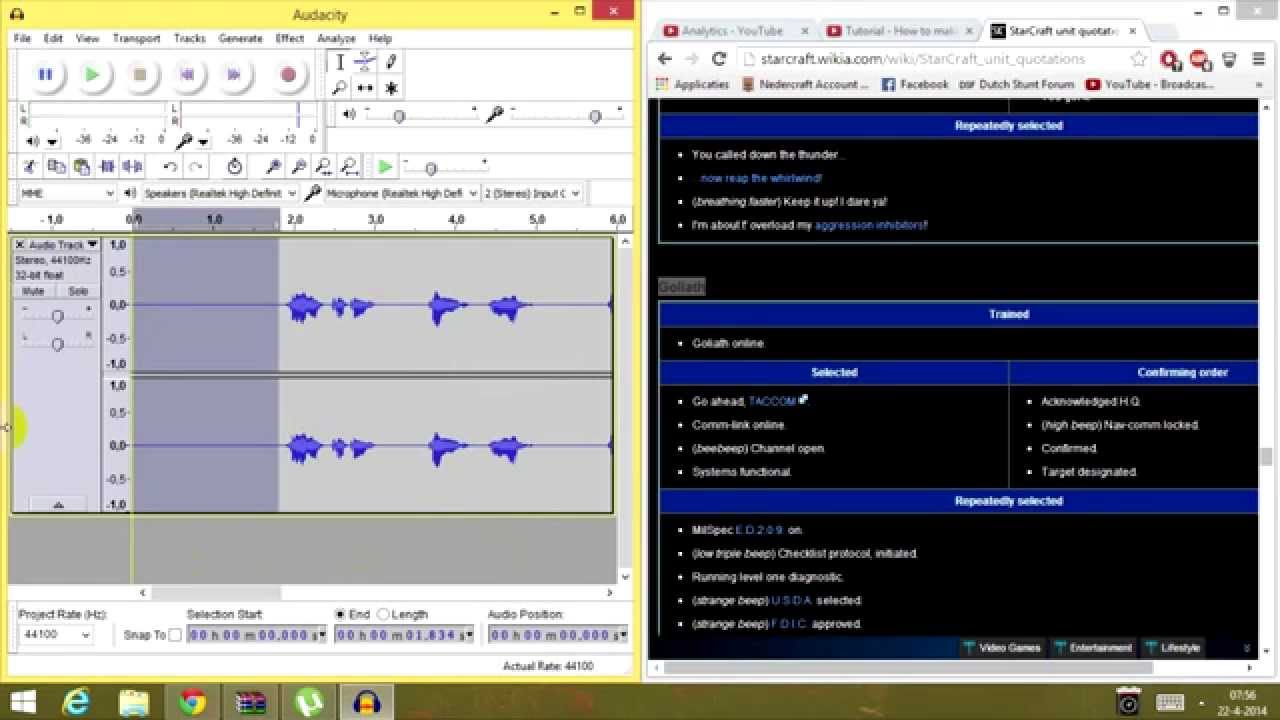1280x720 pixels.
Task: Open the MME audio host dropdown
Action: point(67,193)
